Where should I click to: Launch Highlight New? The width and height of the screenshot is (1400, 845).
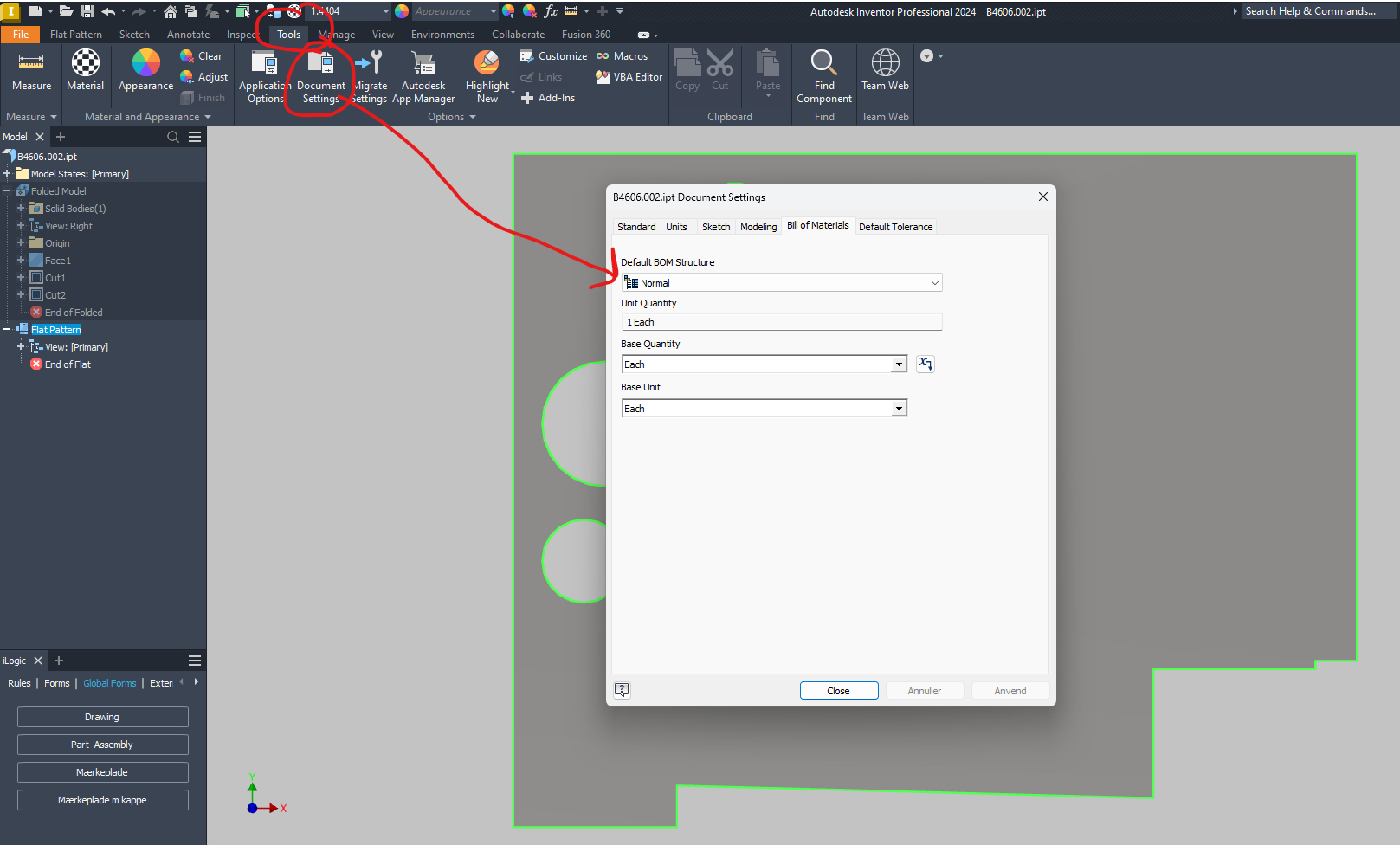(x=486, y=74)
